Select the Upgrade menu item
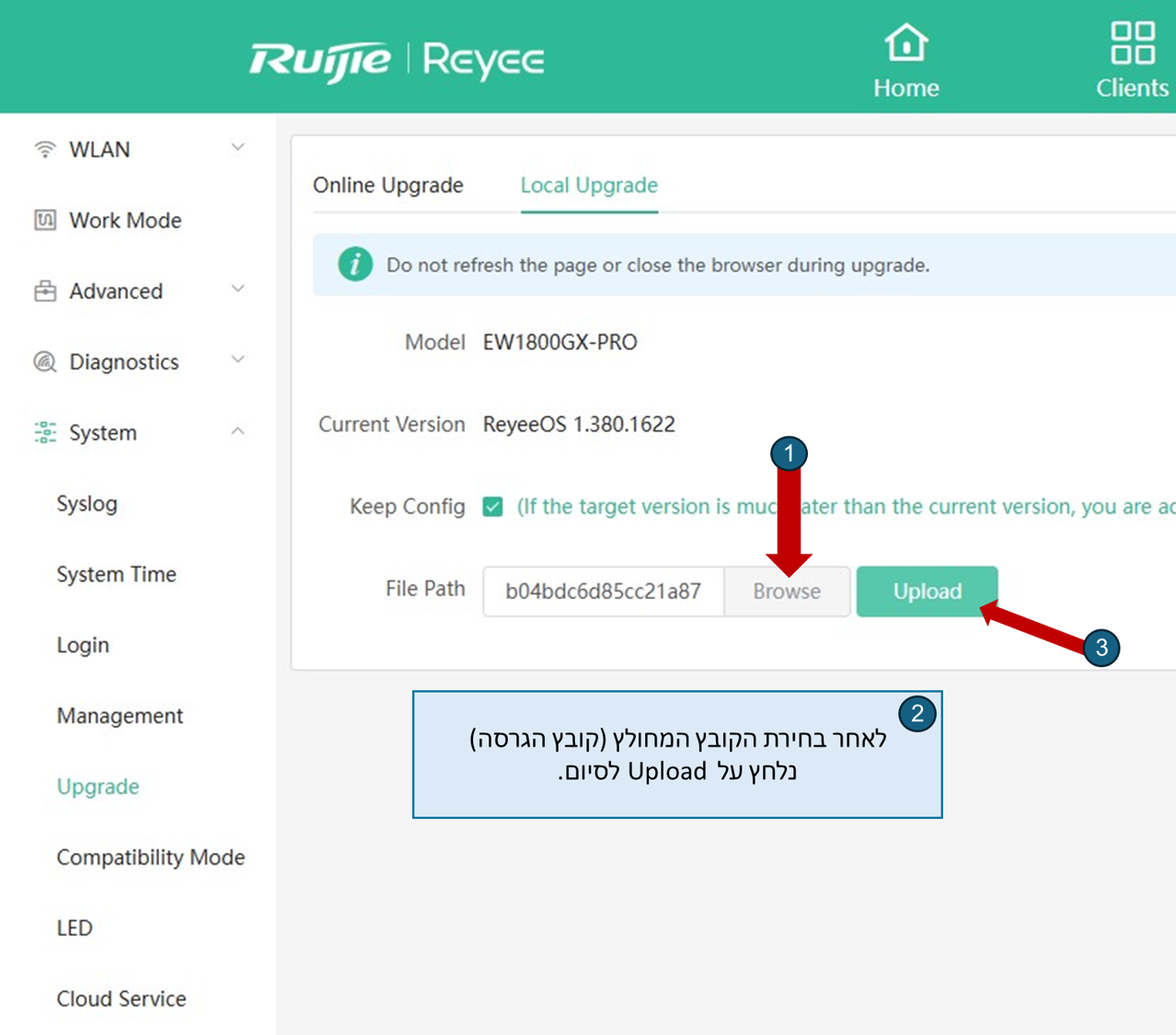Viewport: 1176px width, 1035px height. [98, 787]
